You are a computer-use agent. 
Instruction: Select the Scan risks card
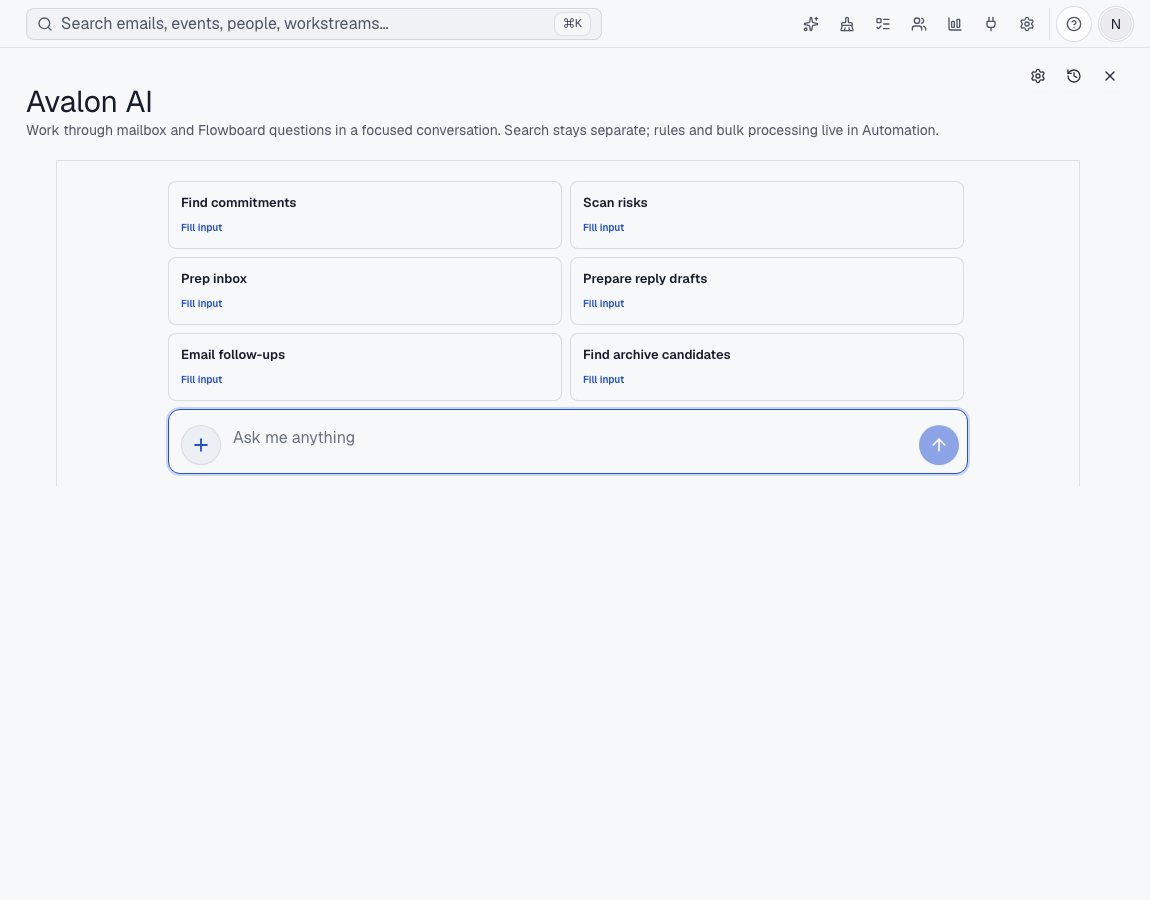(766, 215)
